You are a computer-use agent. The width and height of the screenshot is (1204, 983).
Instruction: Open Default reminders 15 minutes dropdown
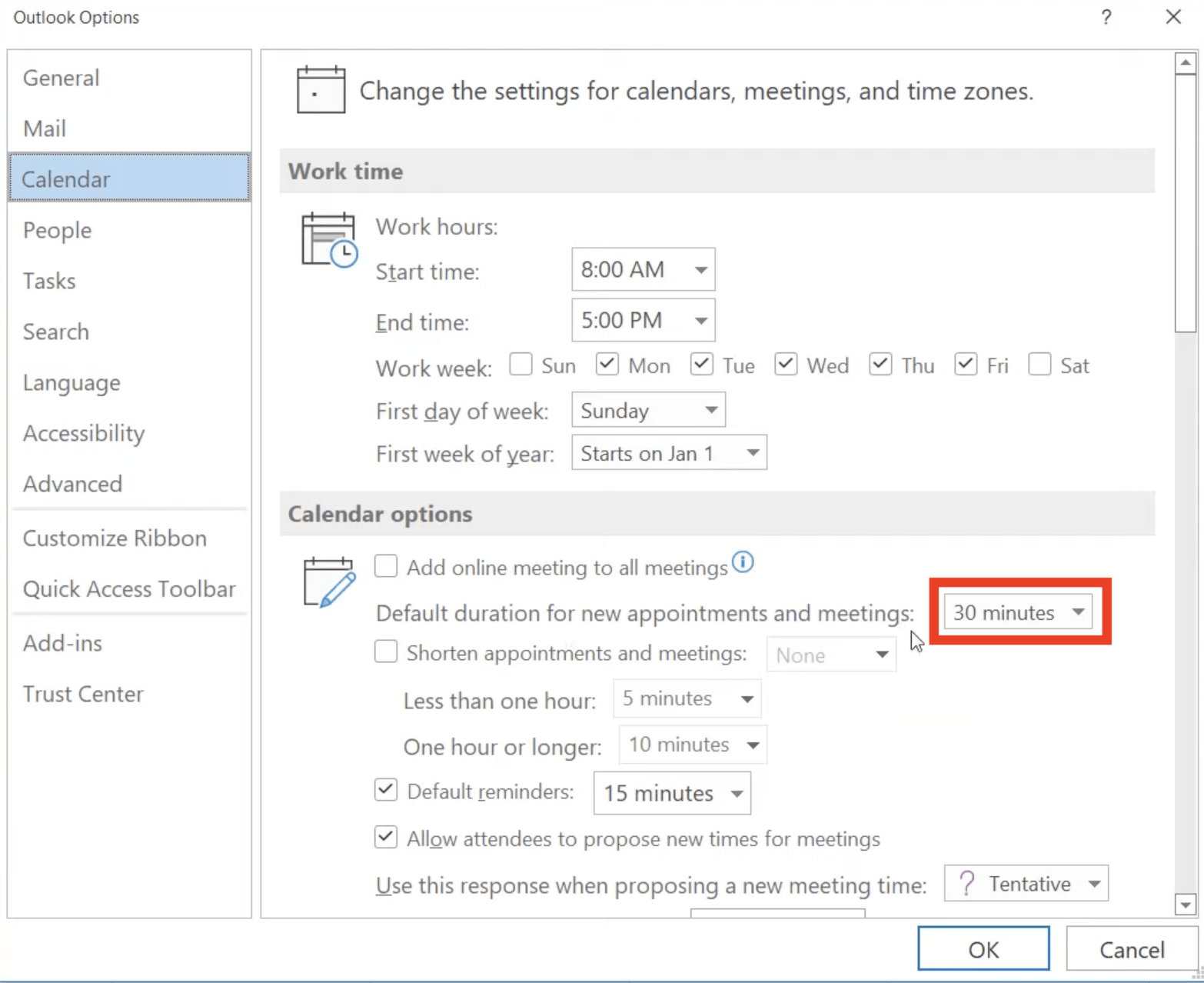click(672, 793)
